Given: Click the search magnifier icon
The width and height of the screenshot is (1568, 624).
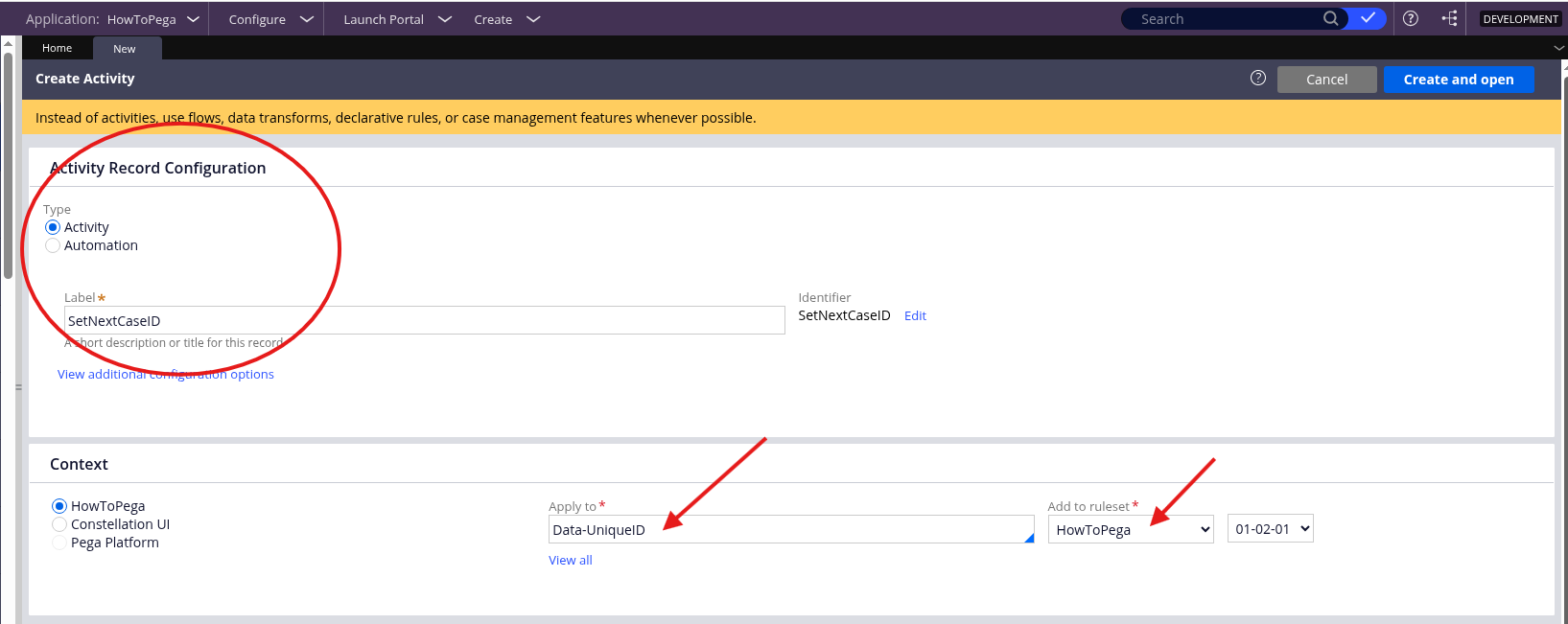Looking at the screenshot, I should (x=1330, y=18).
